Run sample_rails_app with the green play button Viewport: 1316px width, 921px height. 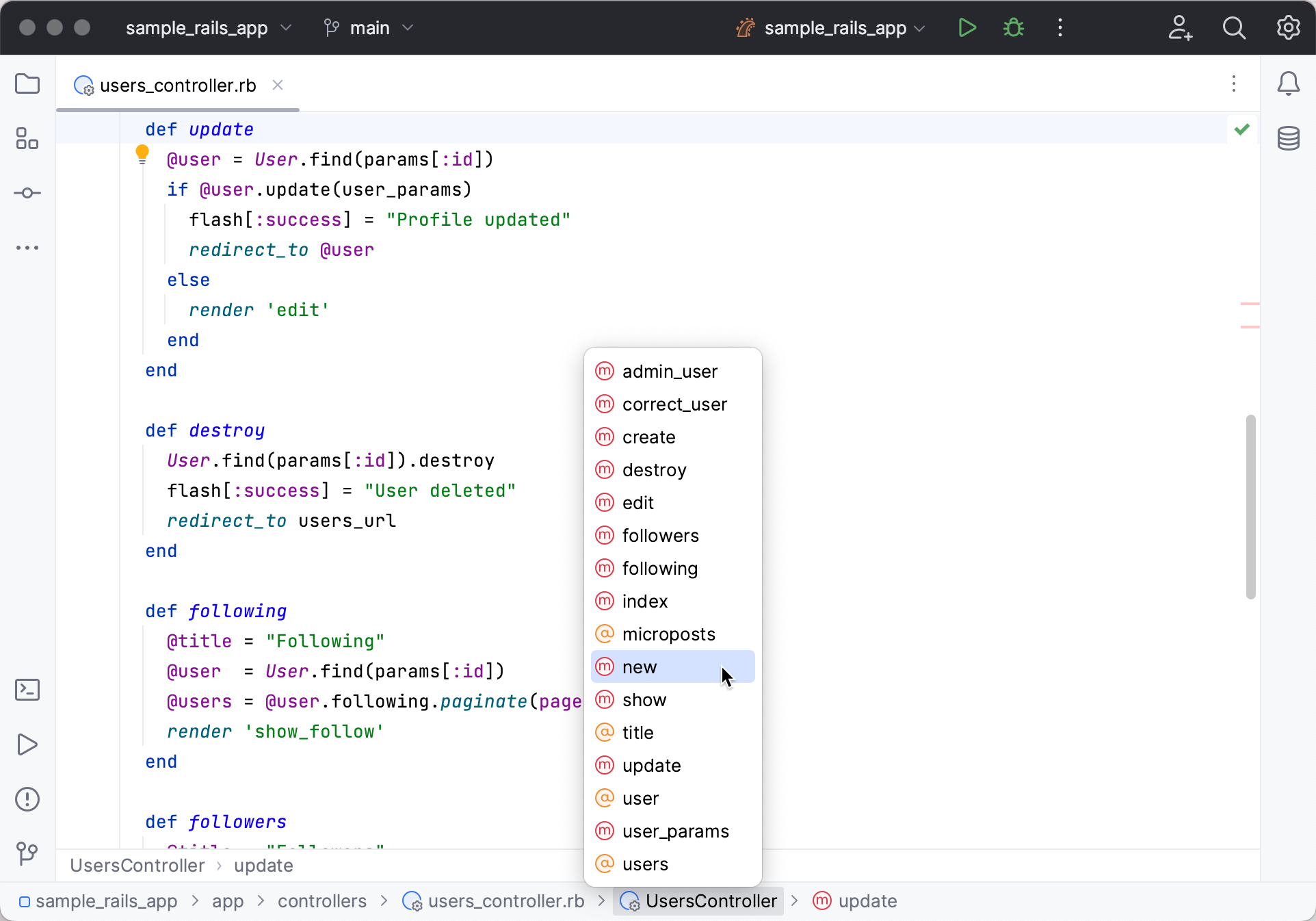point(966,27)
